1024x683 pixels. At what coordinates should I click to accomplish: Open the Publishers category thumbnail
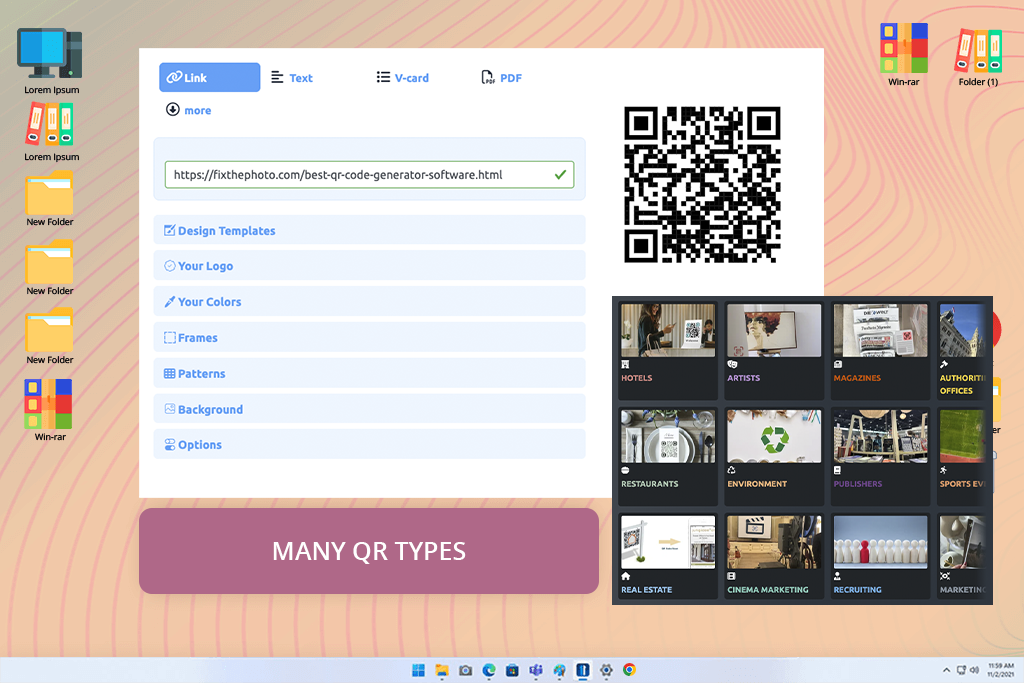880,436
